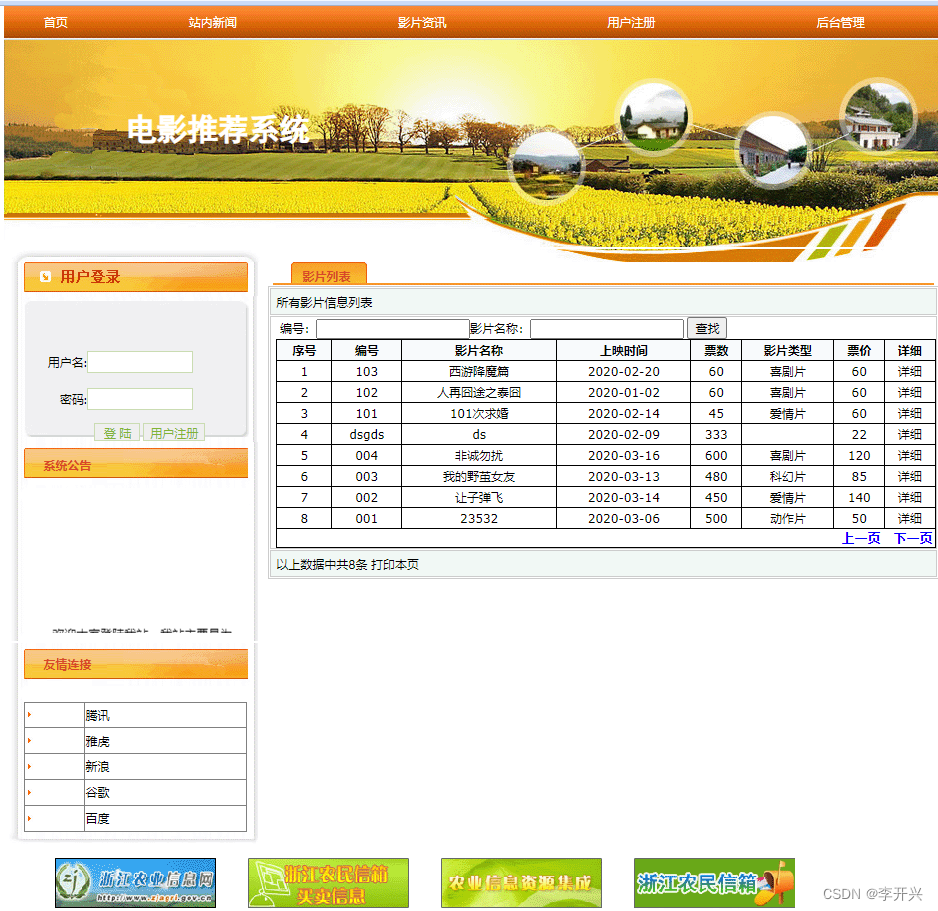Viewport: 938px width, 911px height.
Task: Click the 系统公告 panel header
Action: (x=136, y=464)
